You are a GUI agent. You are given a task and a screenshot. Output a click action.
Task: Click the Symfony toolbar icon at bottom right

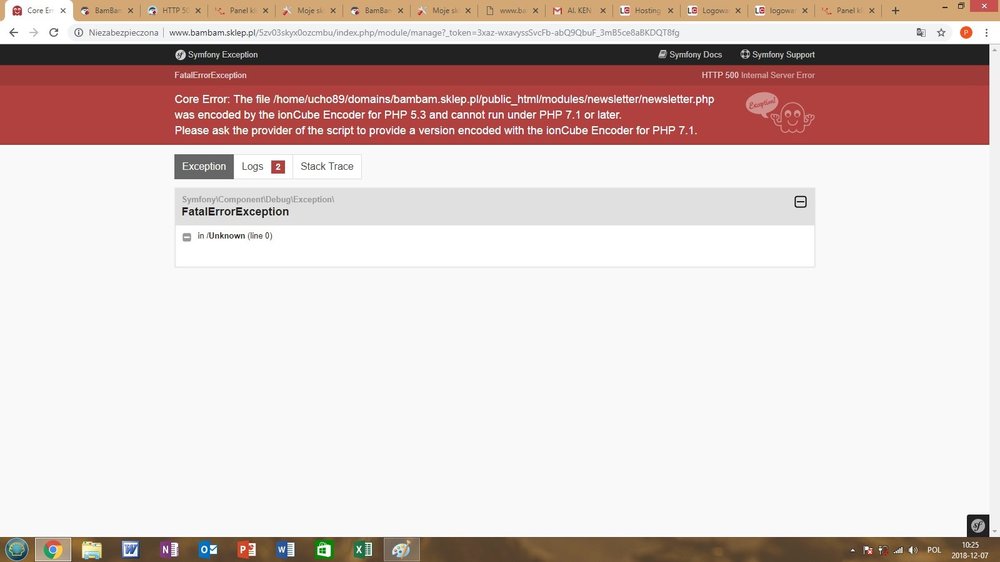[x=978, y=526]
